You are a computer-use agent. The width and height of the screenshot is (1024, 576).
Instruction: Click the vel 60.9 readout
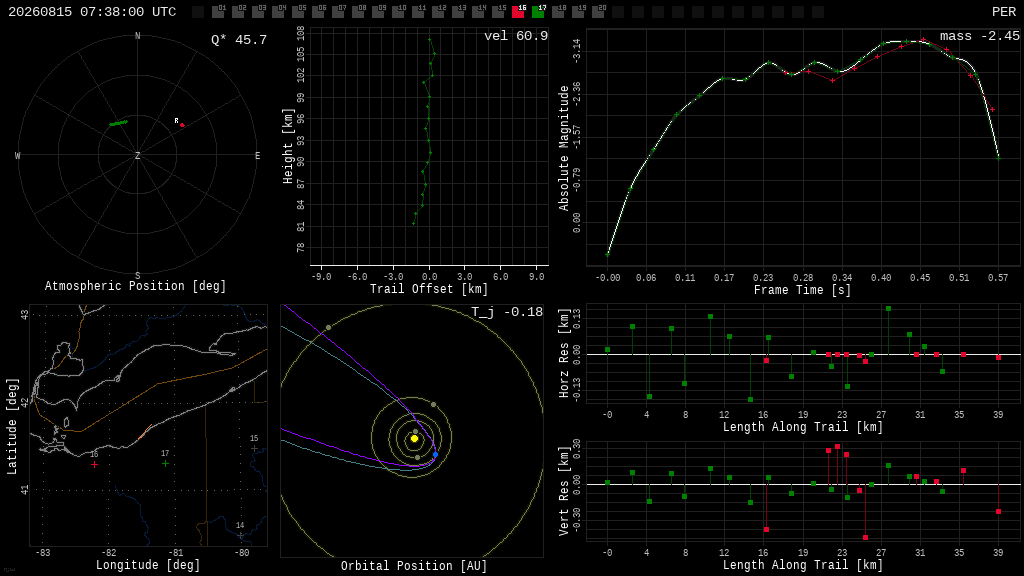click(516, 36)
